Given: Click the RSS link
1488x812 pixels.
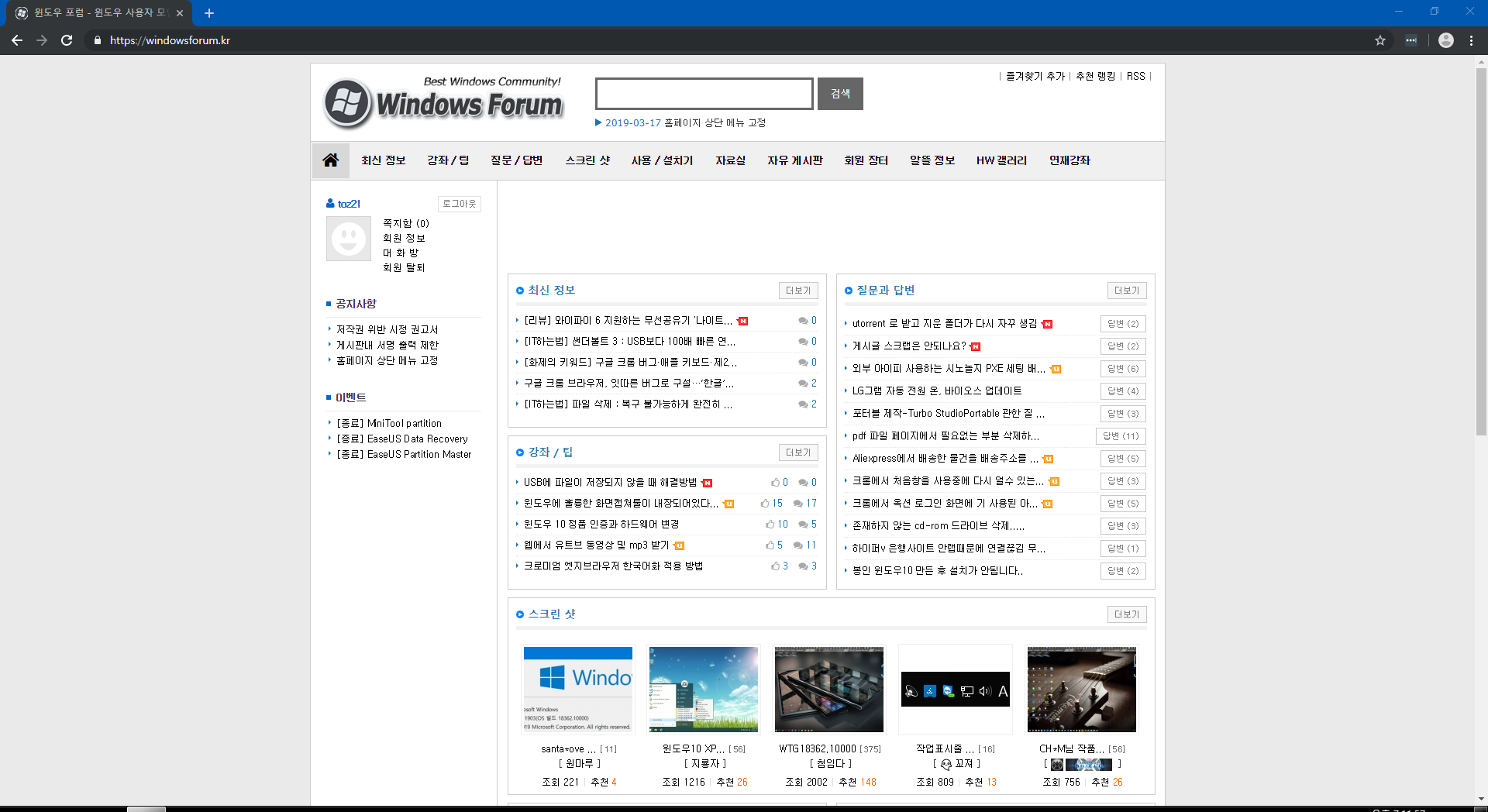Looking at the screenshot, I should point(1135,76).
